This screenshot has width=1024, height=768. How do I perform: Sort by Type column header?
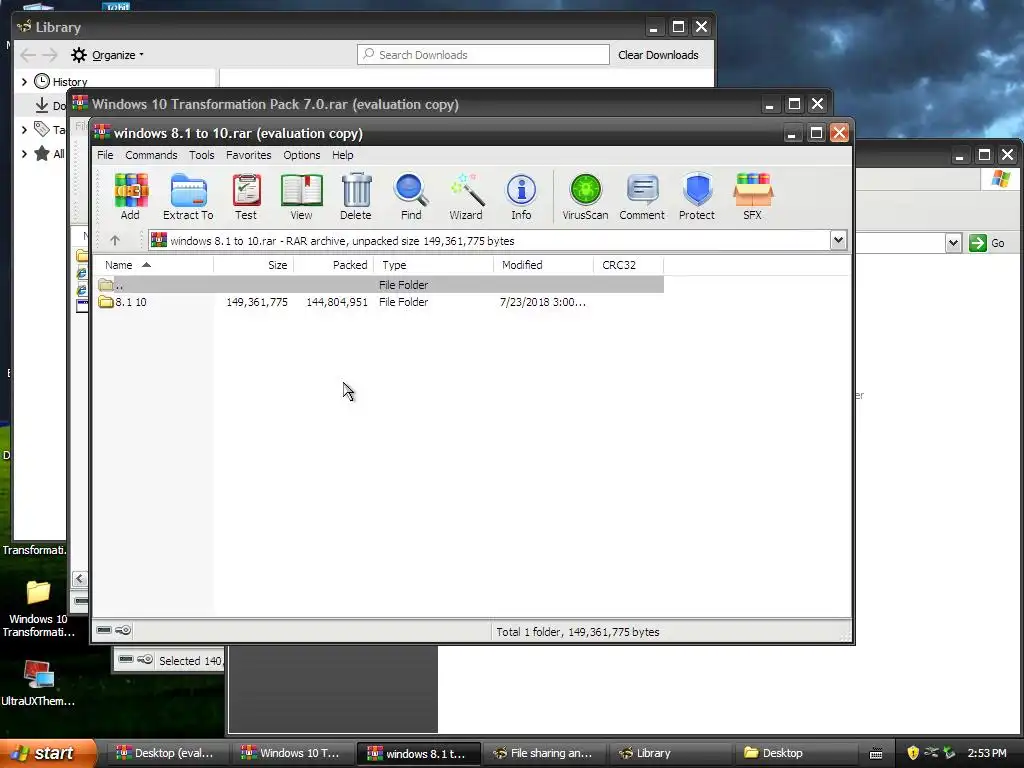pyautogui.click(x=434, y=264)
